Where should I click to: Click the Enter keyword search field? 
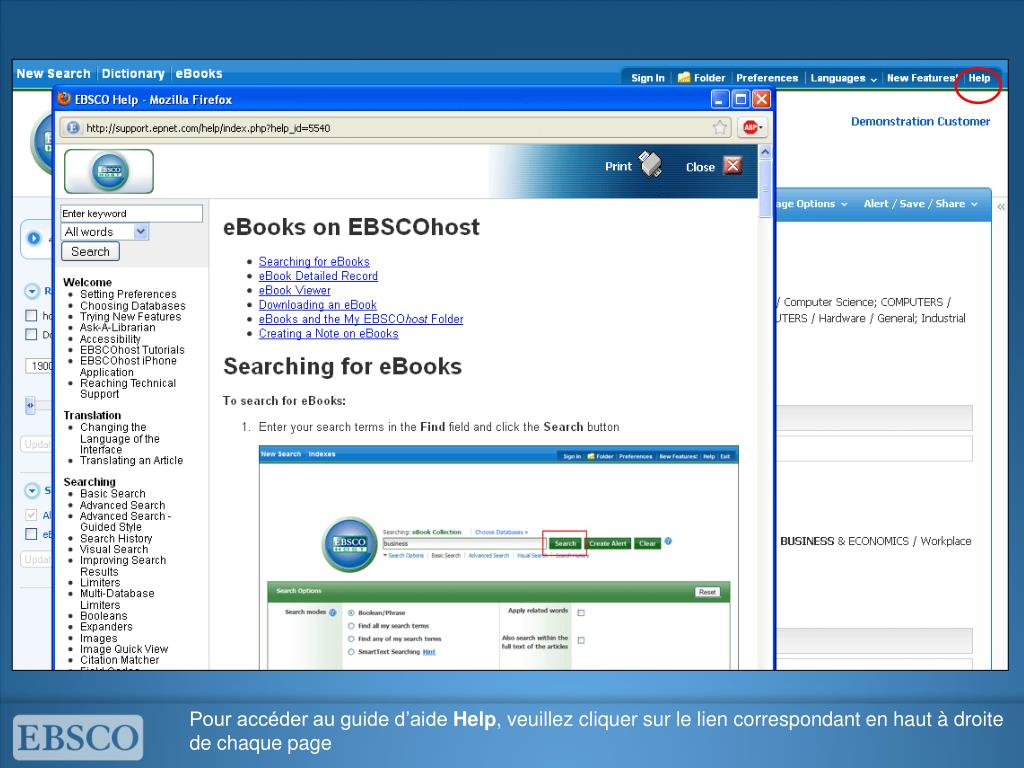coord(131,214)
